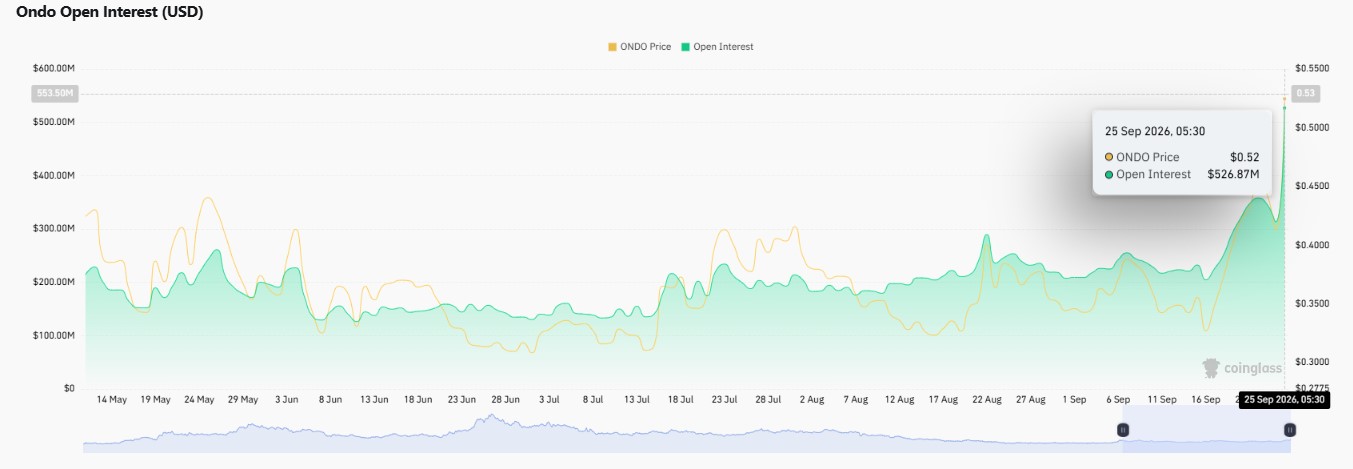Click the 29 May date label
The image size is (1353, 469).
coord(243,399)
